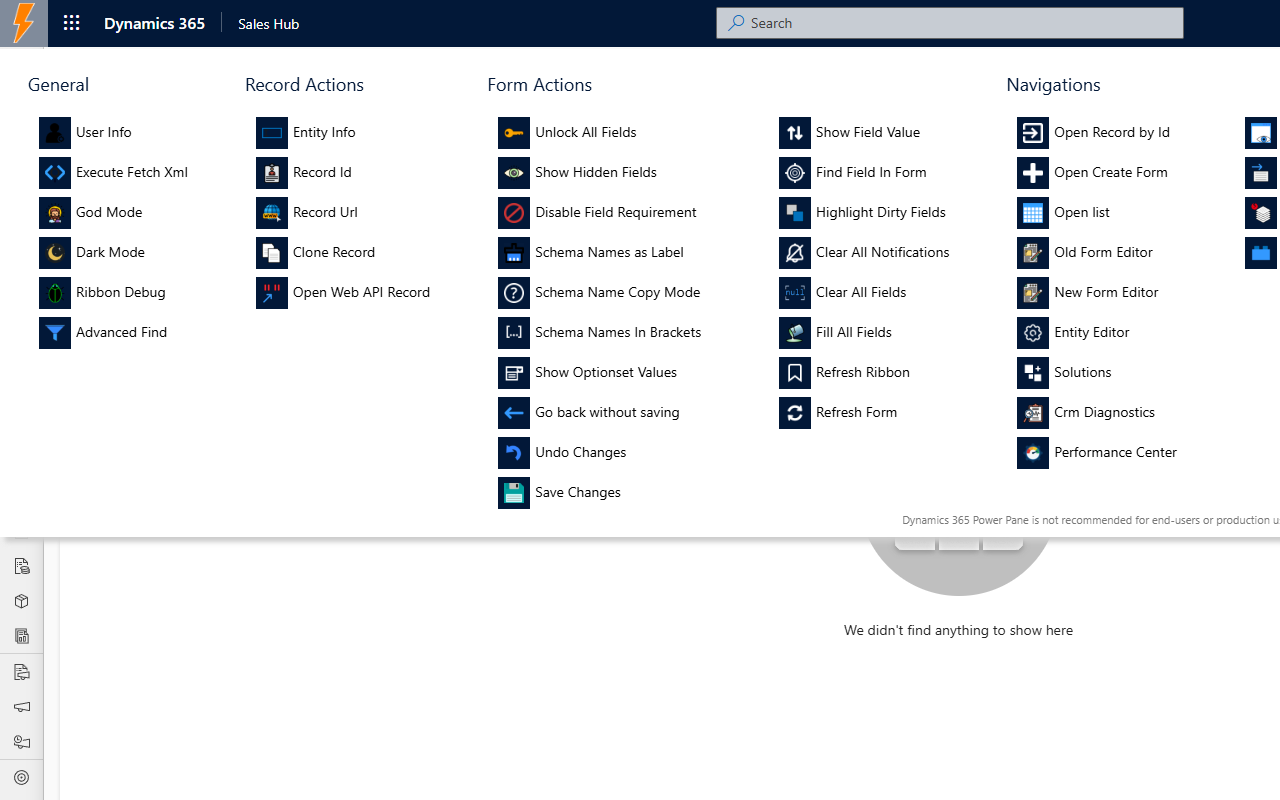
Task: Show Hidden Fields
Action: 595,172
